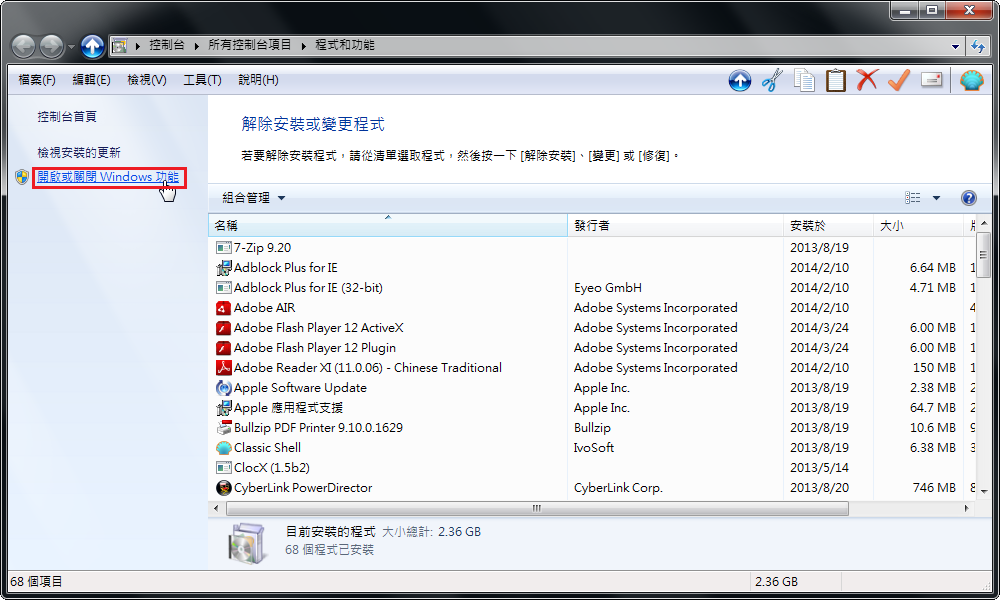This screenshot has width=1000, height=600.
Task: Click the horizontal scrollbar thumb
Action: click(537, 508)
